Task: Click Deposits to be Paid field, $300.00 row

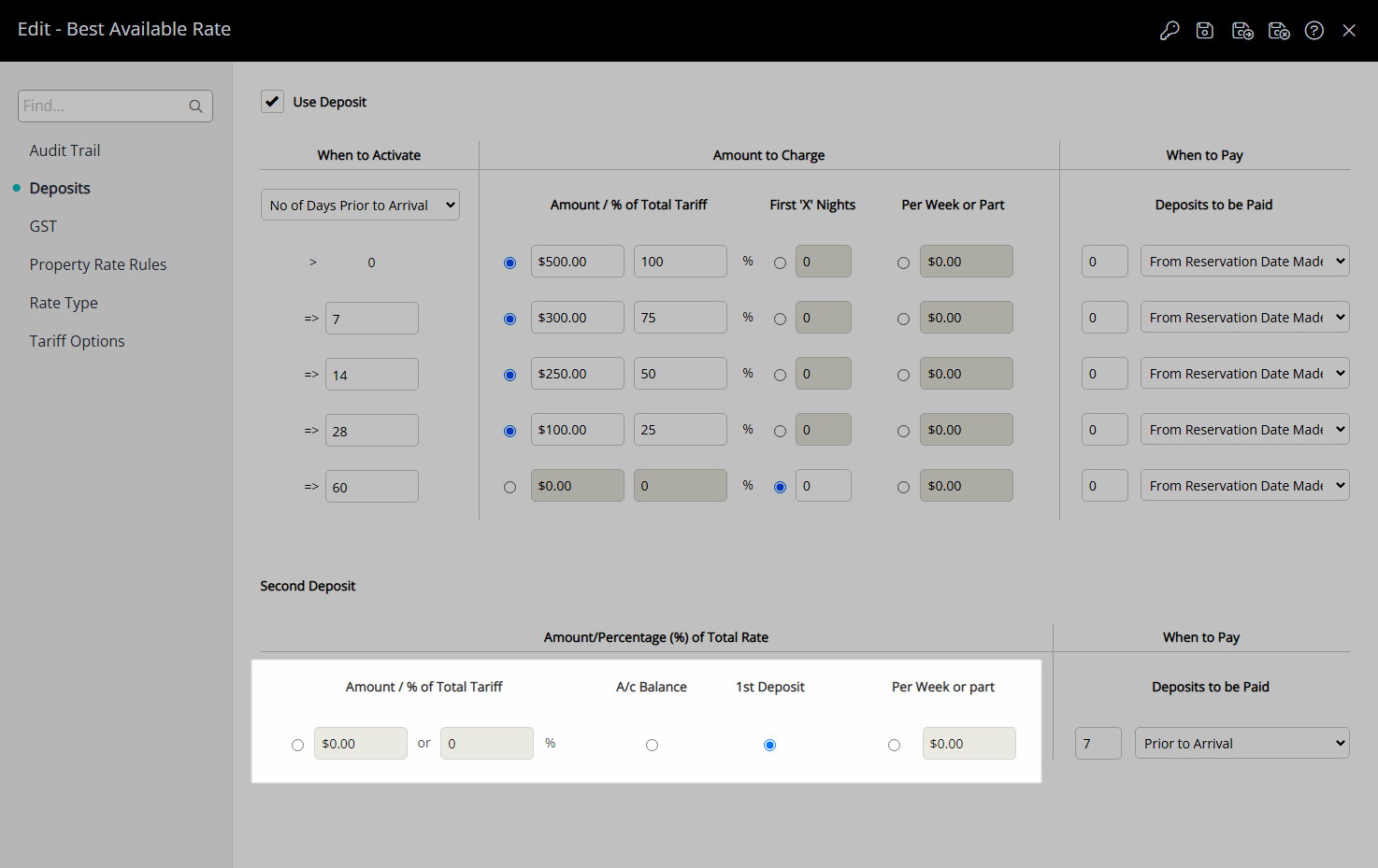Action: (x=1105, y=317)
